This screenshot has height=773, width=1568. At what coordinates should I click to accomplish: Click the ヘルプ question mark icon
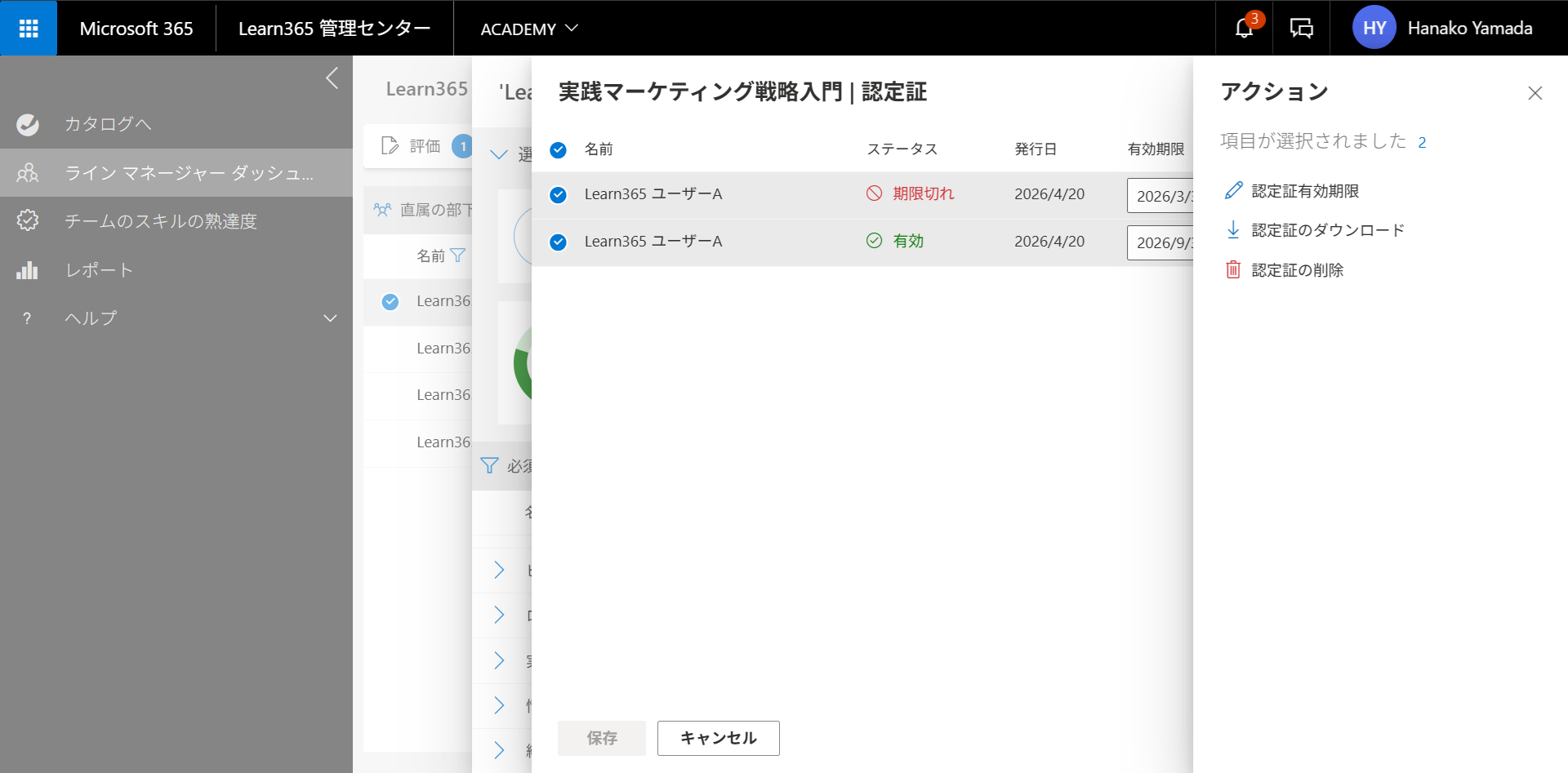pos(28,318)
